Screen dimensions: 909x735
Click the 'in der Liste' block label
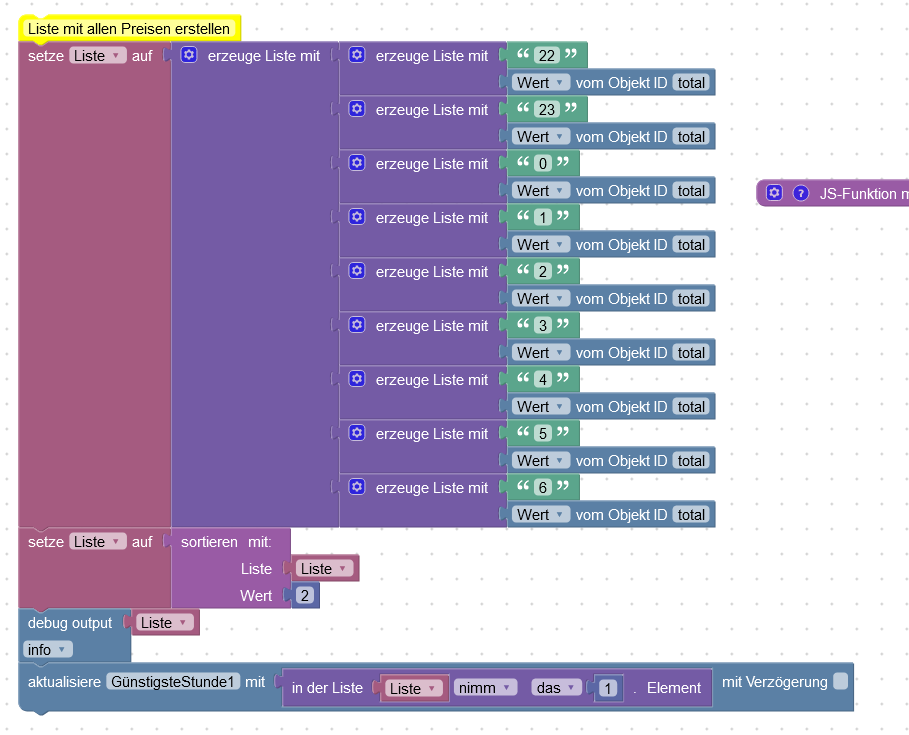coord(327,688)
